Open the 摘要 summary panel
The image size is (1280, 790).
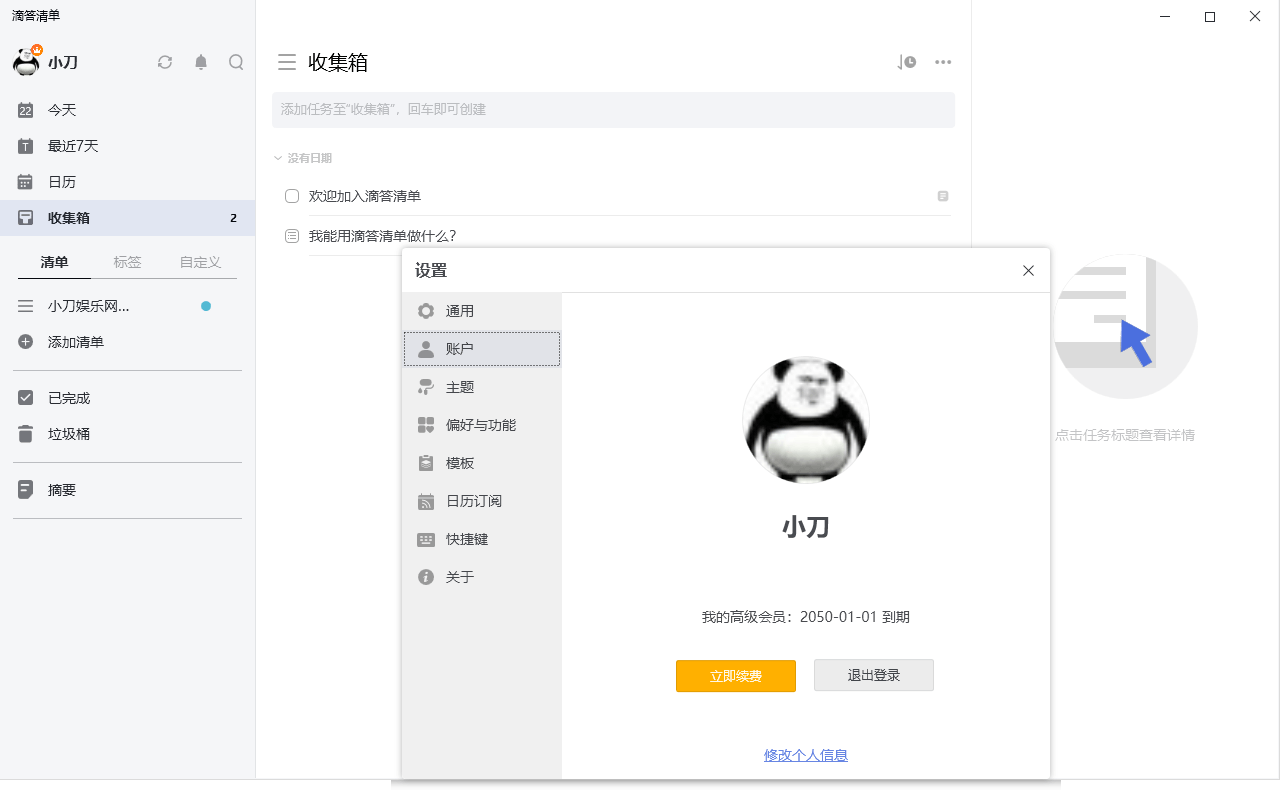[x=60, y=490]
